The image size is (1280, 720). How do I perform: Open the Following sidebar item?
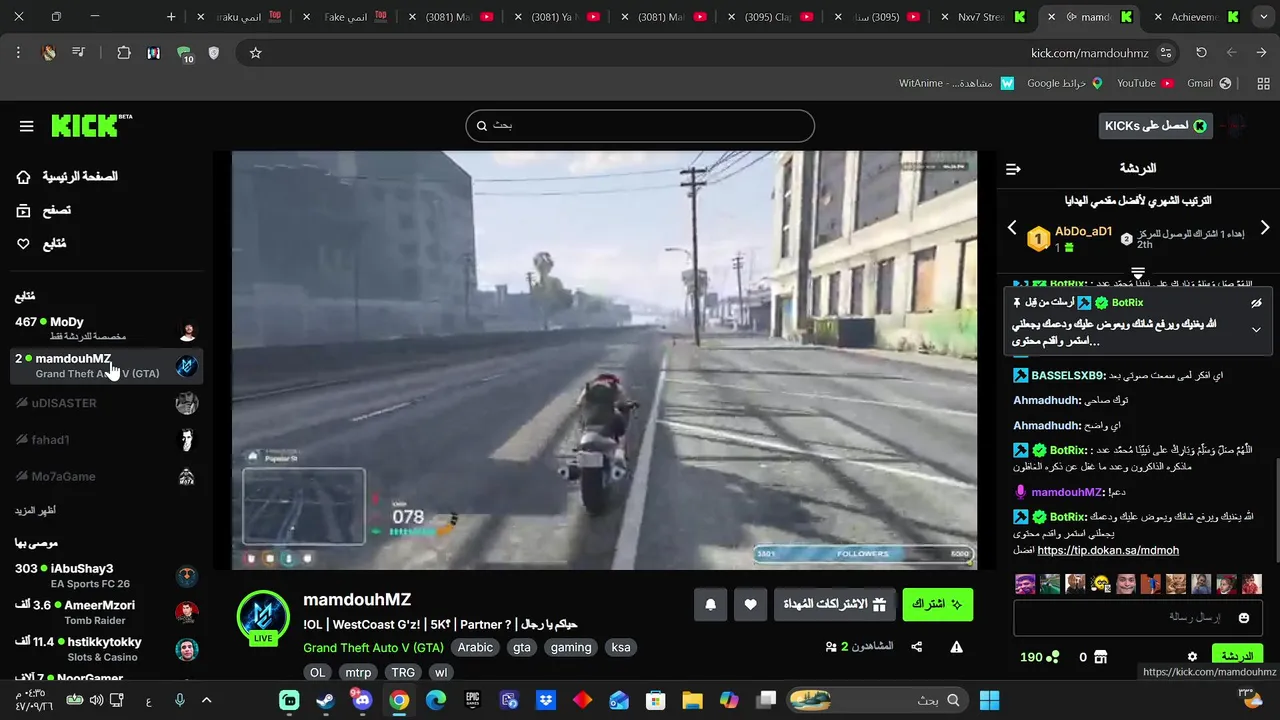41,244
